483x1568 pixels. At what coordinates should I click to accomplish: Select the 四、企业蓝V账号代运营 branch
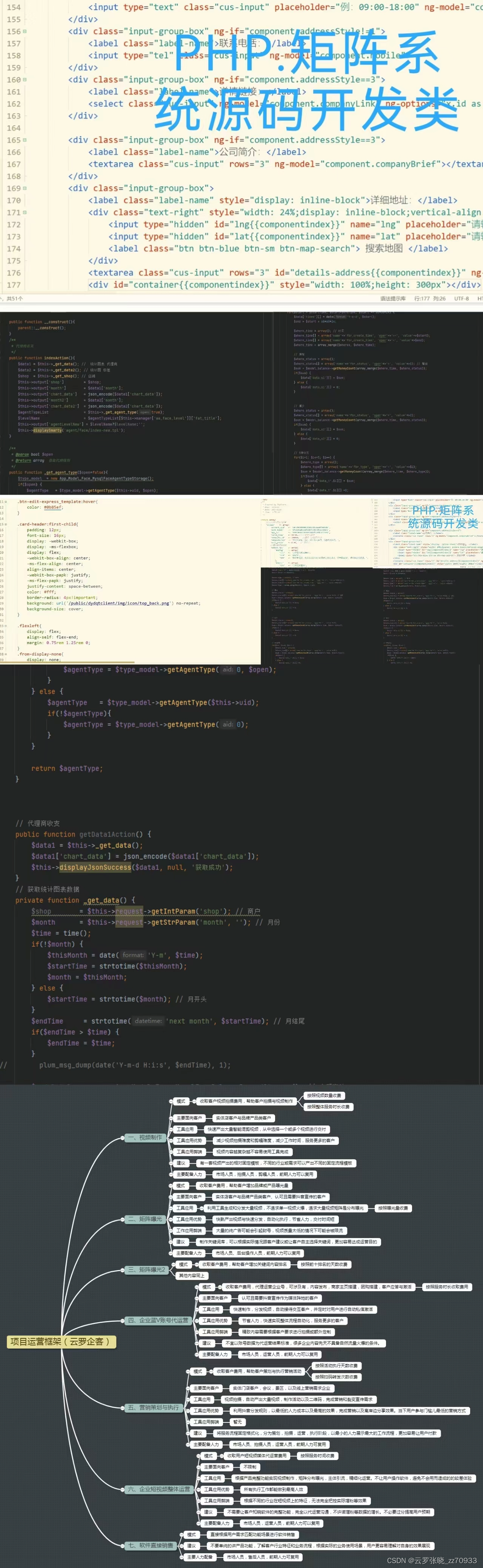tap(158, 1320)
